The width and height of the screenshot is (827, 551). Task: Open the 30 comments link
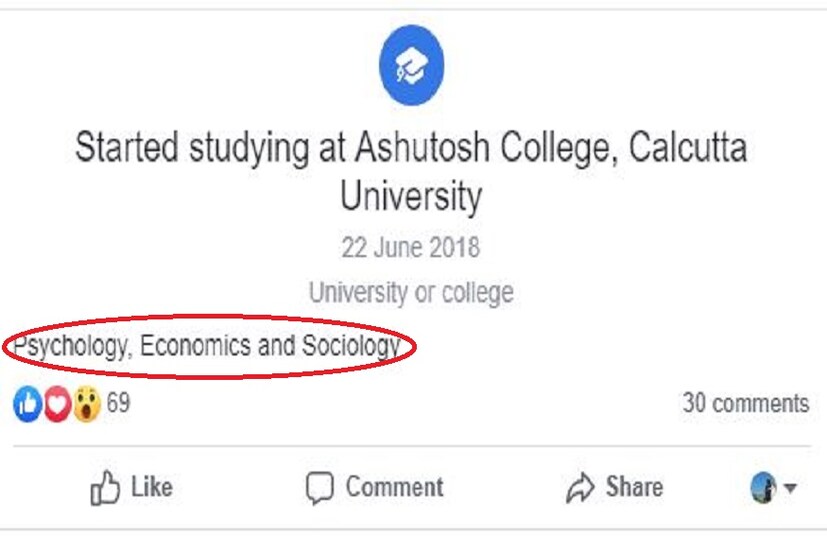[745, 403]
